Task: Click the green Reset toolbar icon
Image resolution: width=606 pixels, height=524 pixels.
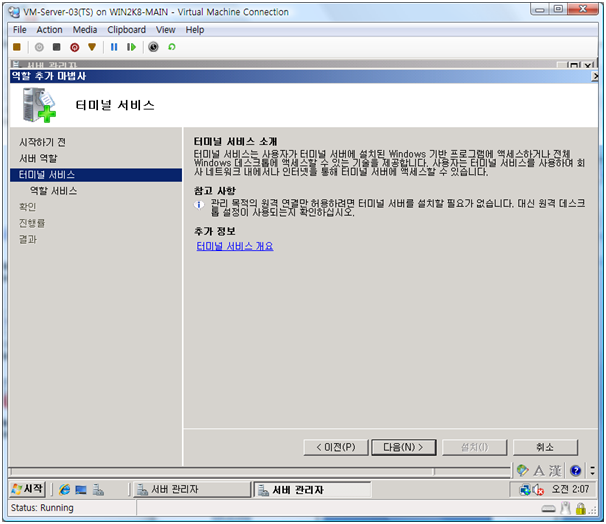Action: (131, 47)
